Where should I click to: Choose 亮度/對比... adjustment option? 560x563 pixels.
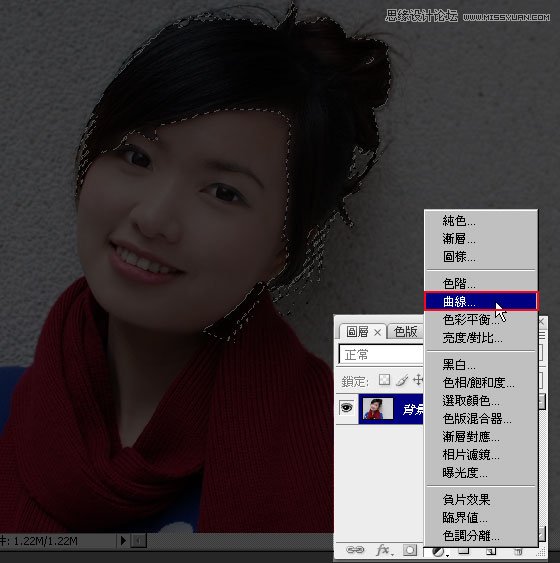481,338
